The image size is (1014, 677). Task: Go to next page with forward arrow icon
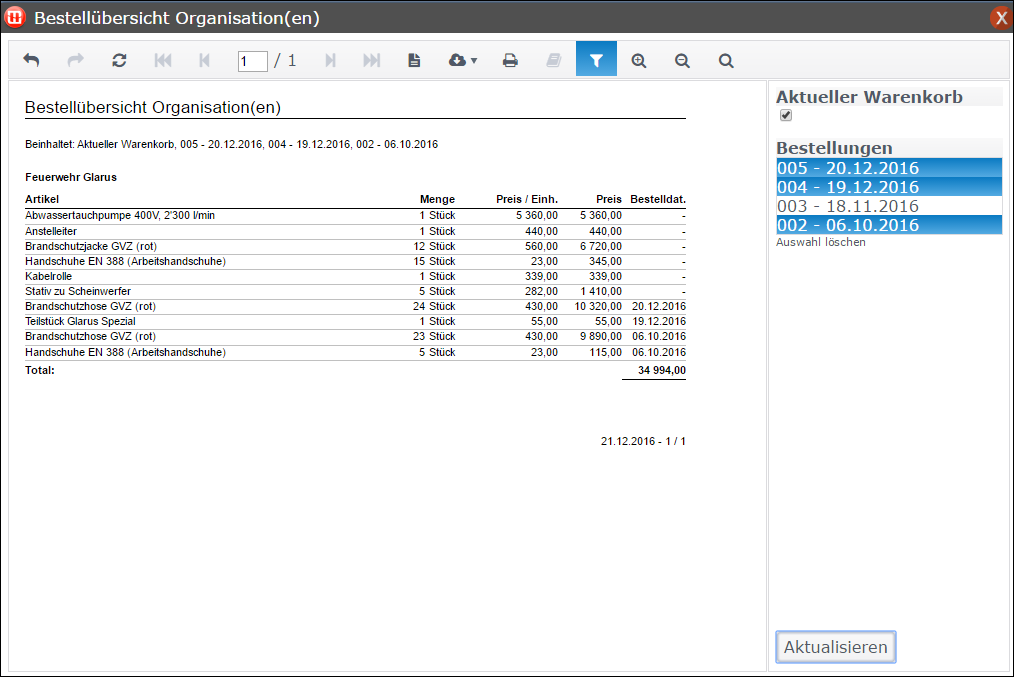pos(331,60)
